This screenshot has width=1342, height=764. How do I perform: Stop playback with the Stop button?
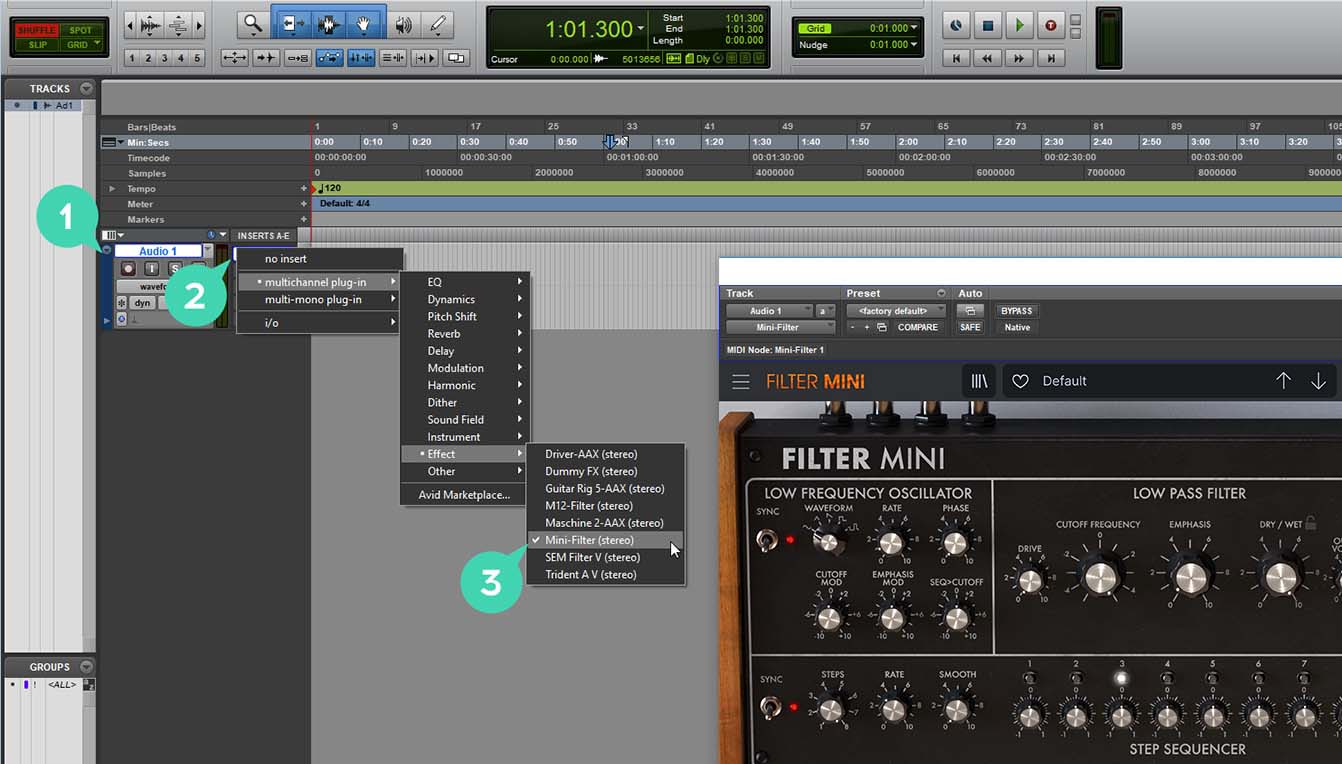click(x=987, y=25)
